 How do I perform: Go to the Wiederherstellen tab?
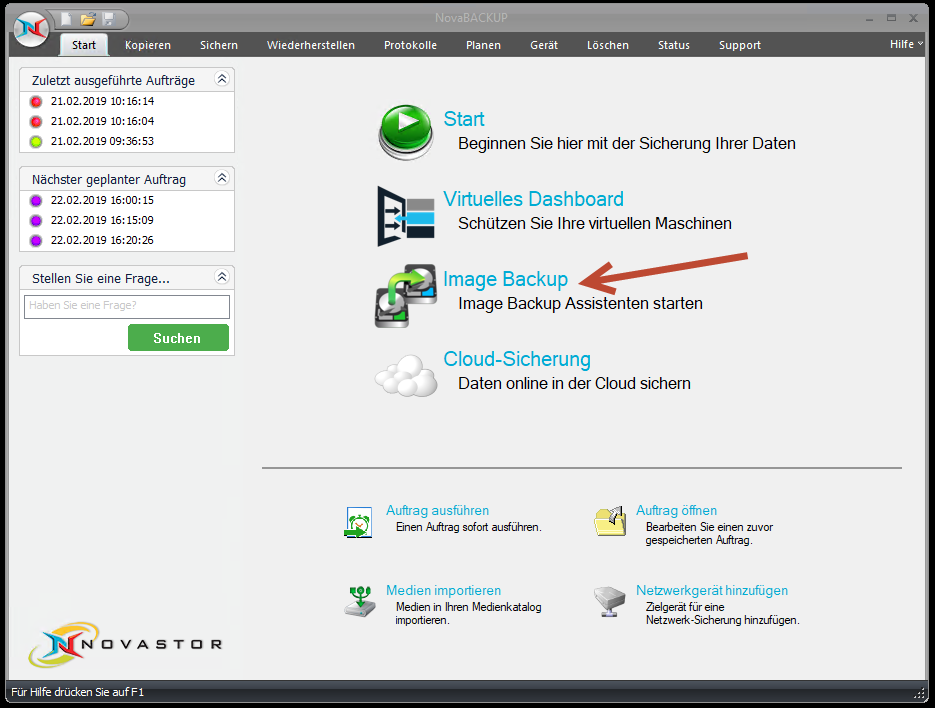click(x=311, y=45)
